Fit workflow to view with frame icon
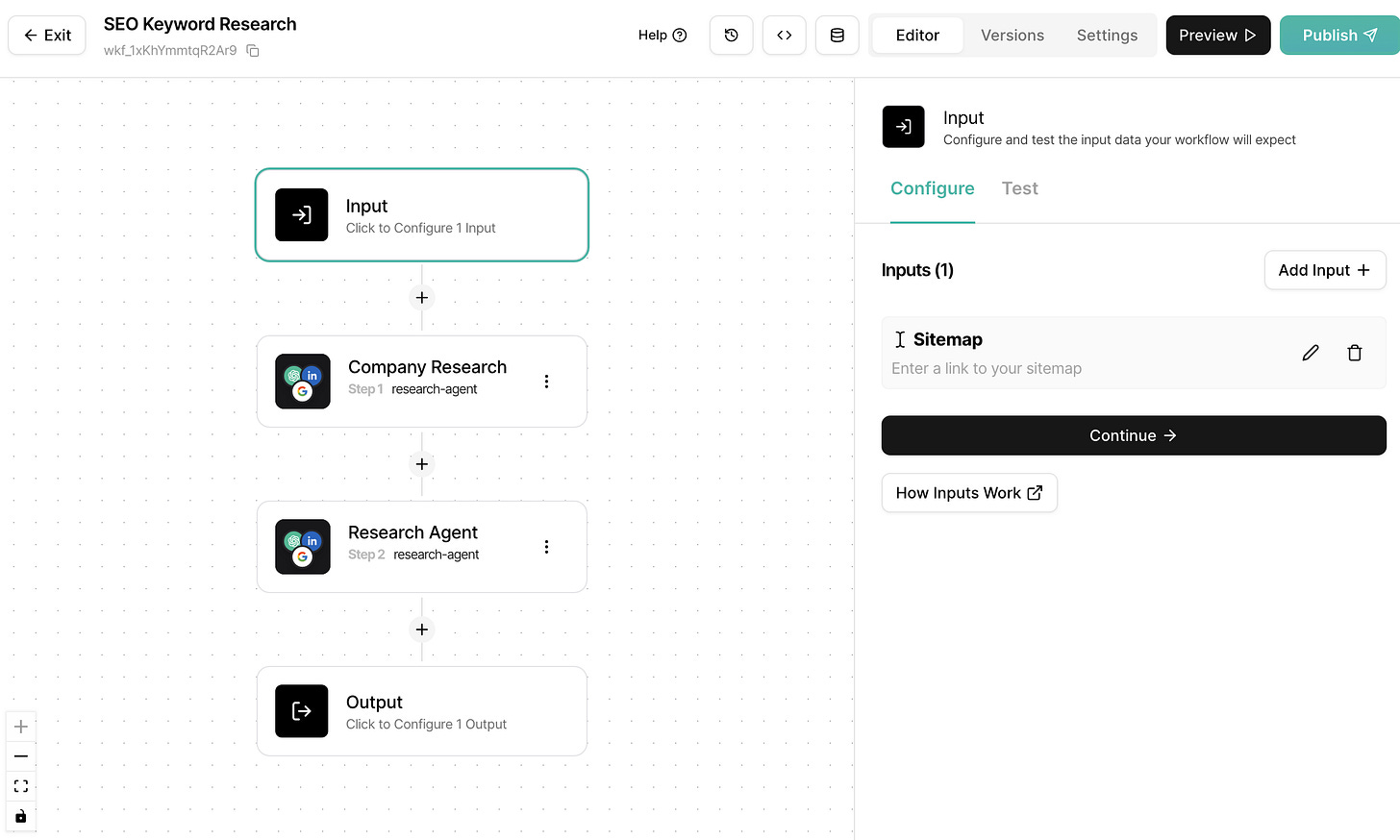 coord(21,786)
